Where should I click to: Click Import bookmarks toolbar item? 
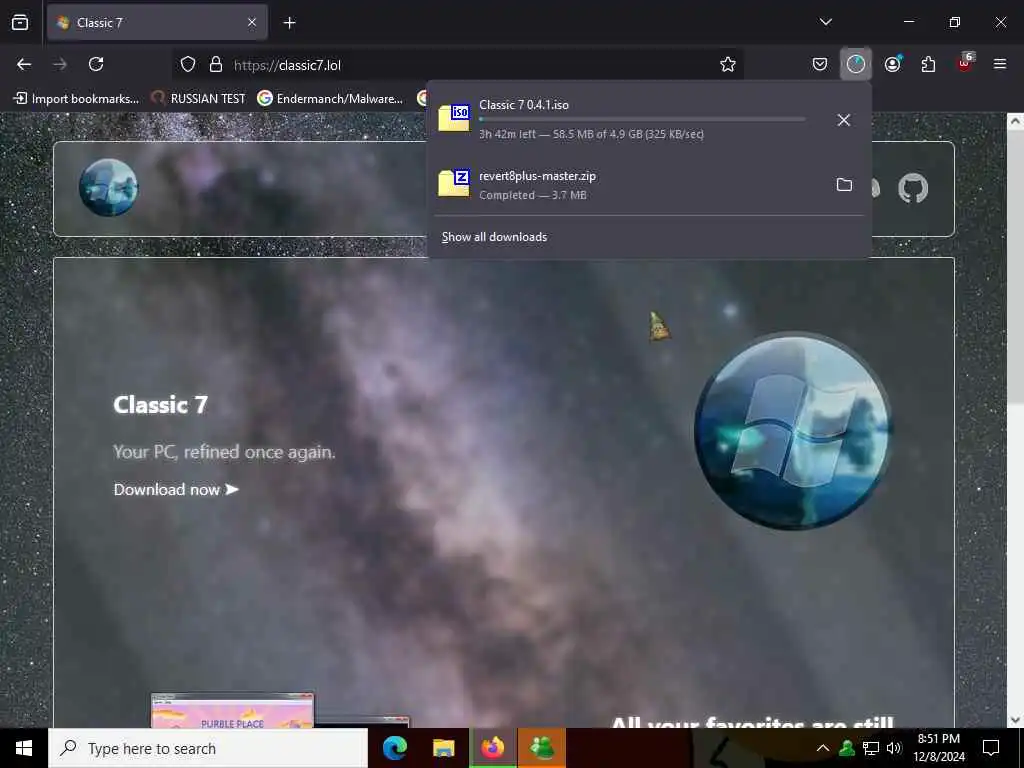tap(76, 99)
